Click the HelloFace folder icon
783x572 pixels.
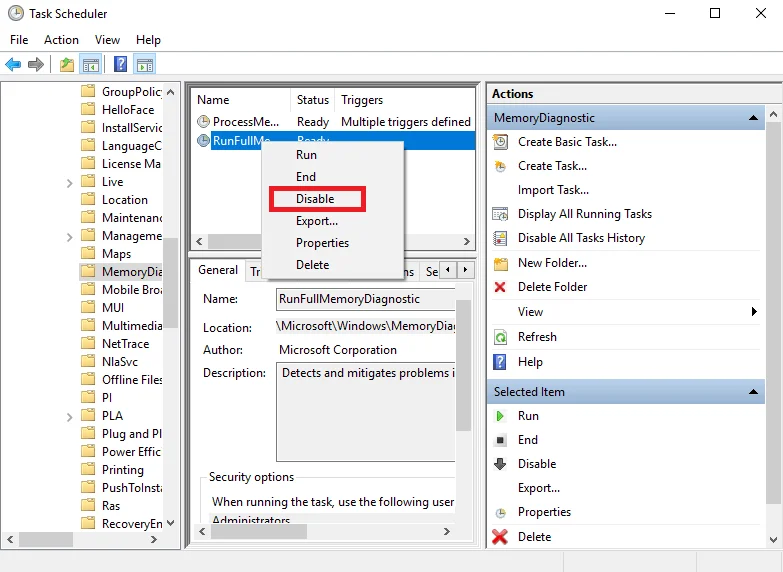point(88,109)
